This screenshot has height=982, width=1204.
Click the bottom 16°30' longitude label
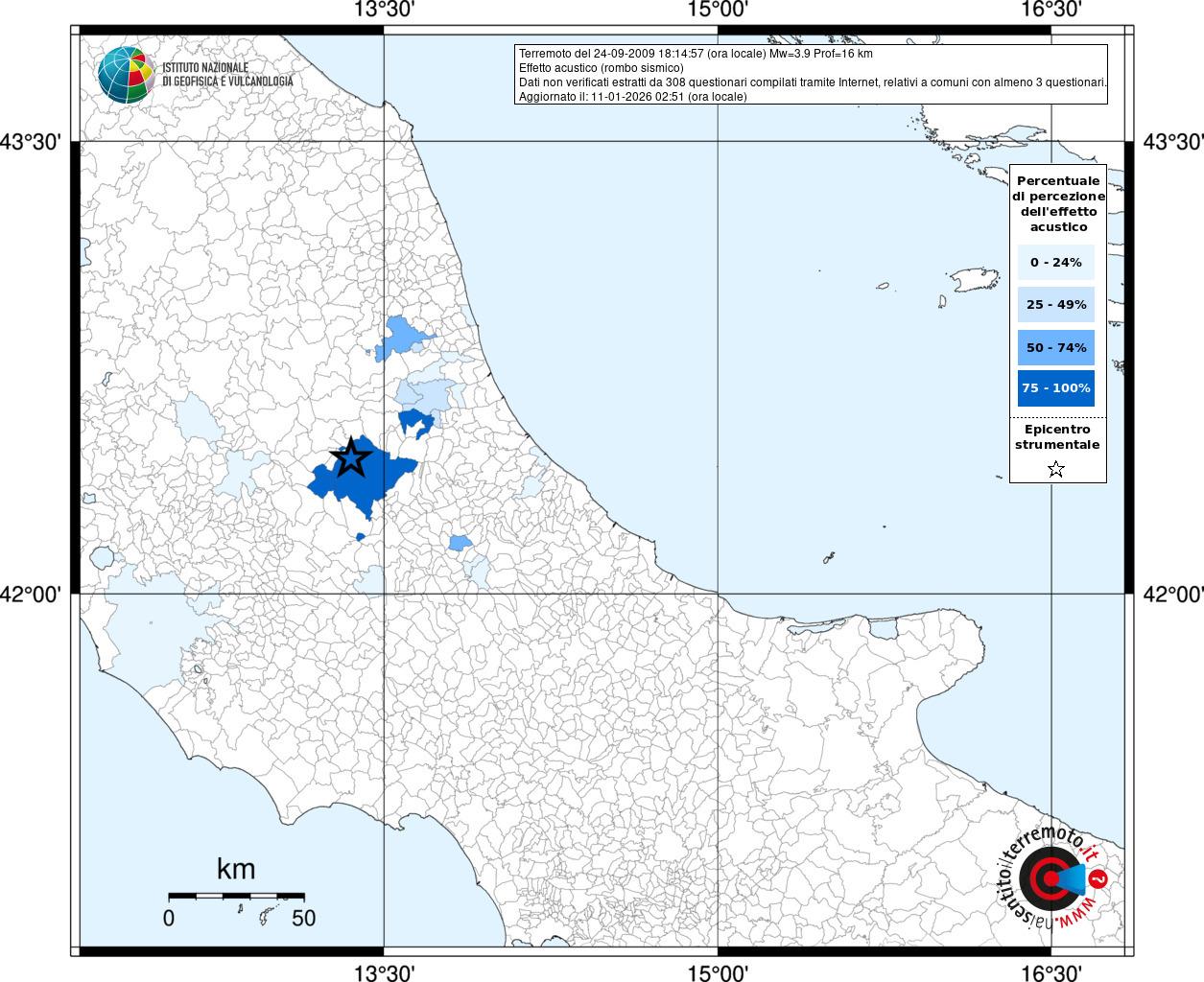click(x=1051, y=972)
